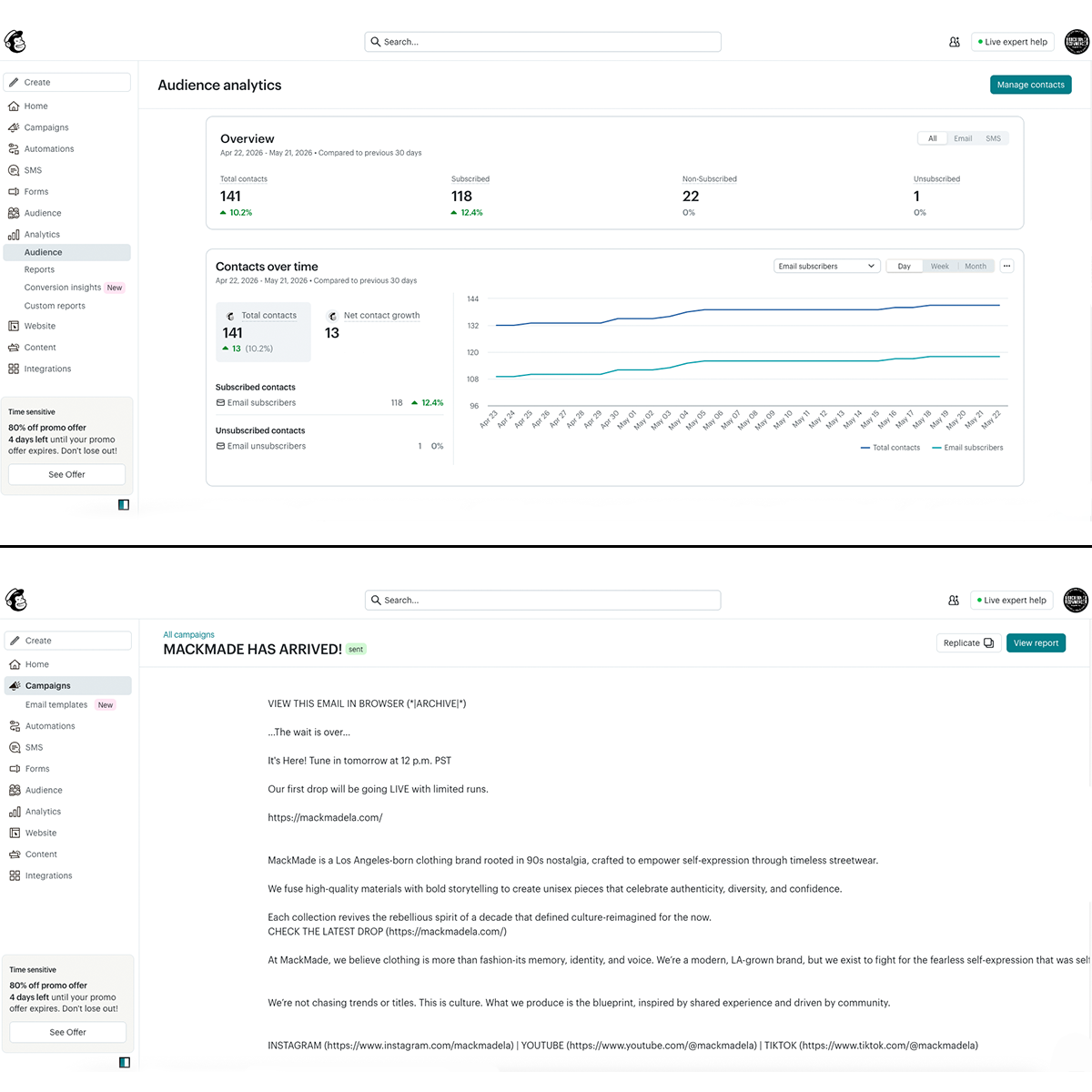Viewport: 1092px width, 1092px height.
Task: Open Integrations grid icon in Audience analytics sidebar
Action: [x=14, y=369]
